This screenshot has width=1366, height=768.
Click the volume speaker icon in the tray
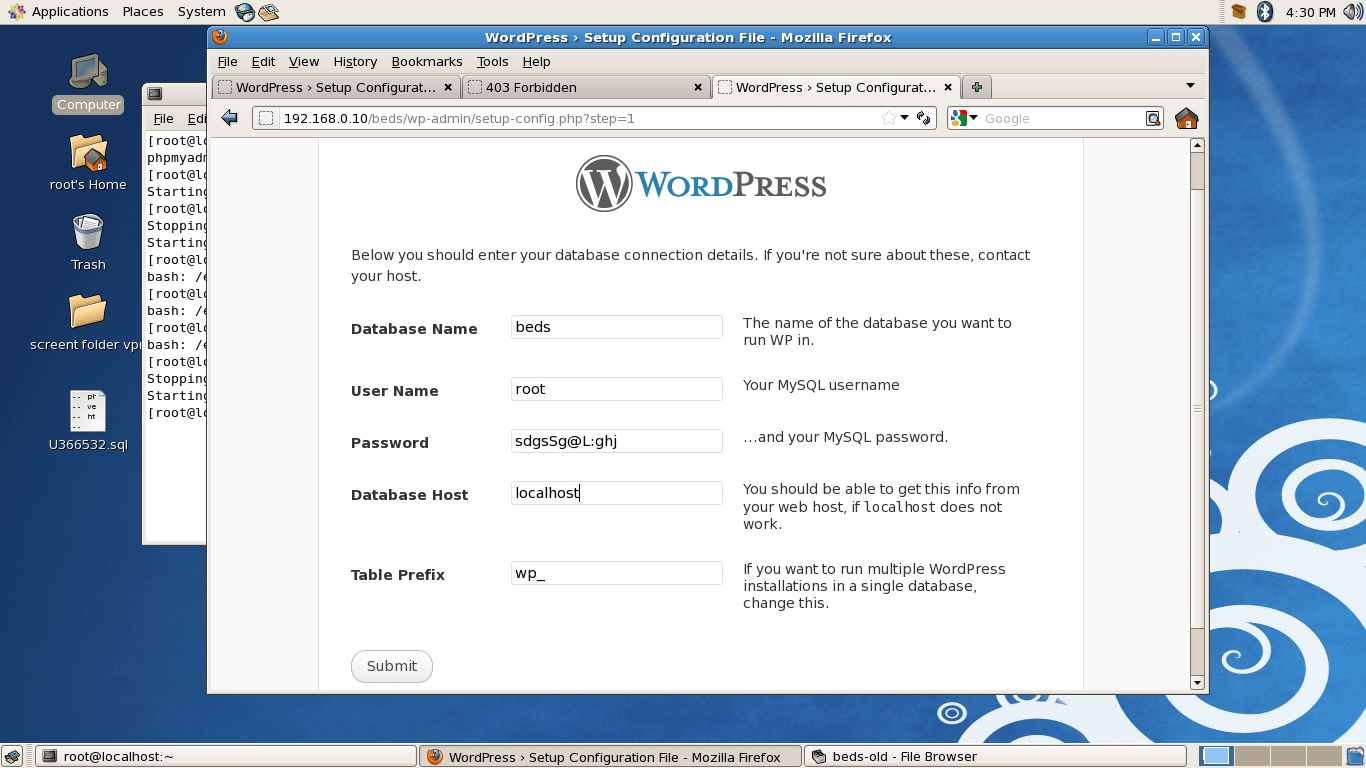click(1352, 12)
